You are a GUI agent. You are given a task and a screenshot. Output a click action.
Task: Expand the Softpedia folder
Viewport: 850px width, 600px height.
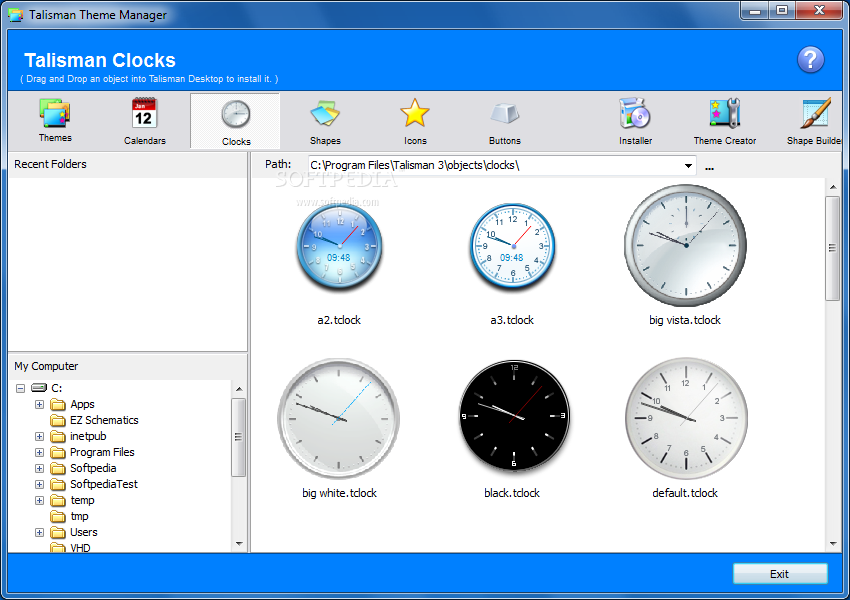tap(40, 468)
